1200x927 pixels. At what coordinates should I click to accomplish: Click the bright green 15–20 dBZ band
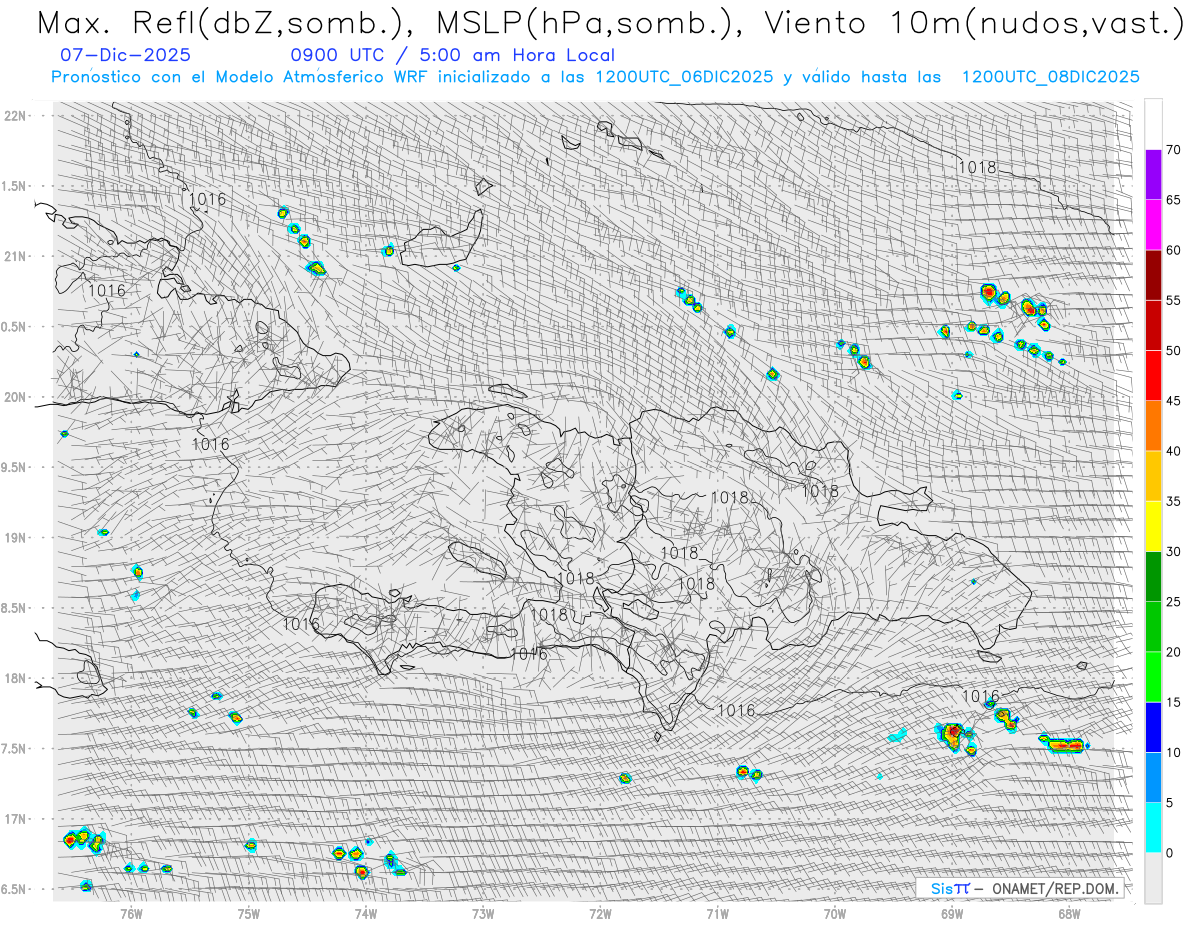pos(1153,677)
